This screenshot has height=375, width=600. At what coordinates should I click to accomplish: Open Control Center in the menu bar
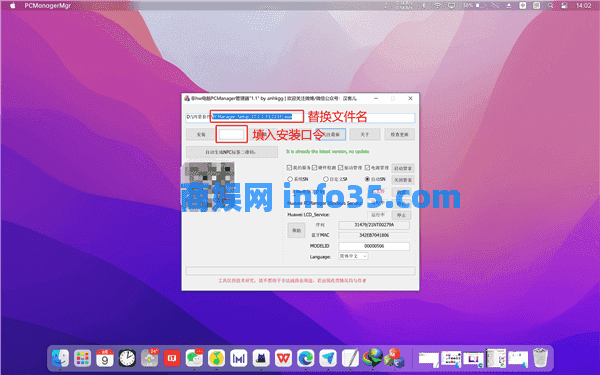tap(564, 5)
